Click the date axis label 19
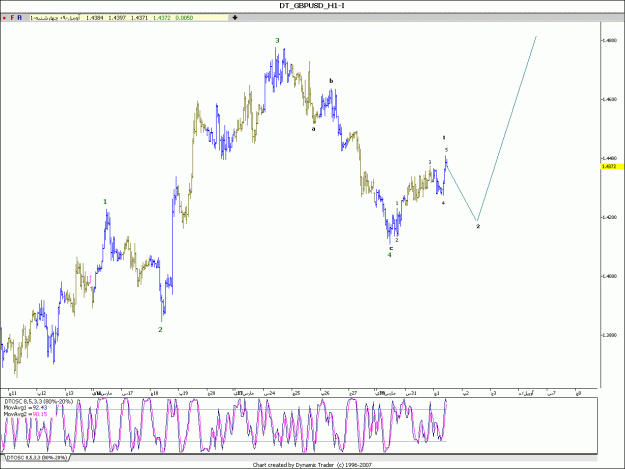The height and width of the screenshot is (469, 625). [183, 393]
